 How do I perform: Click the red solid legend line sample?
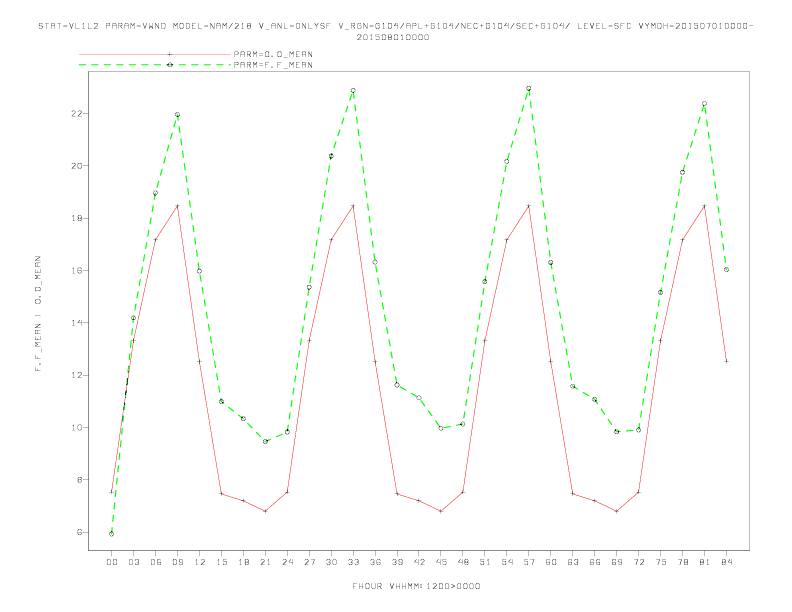(x=155, y=54)
